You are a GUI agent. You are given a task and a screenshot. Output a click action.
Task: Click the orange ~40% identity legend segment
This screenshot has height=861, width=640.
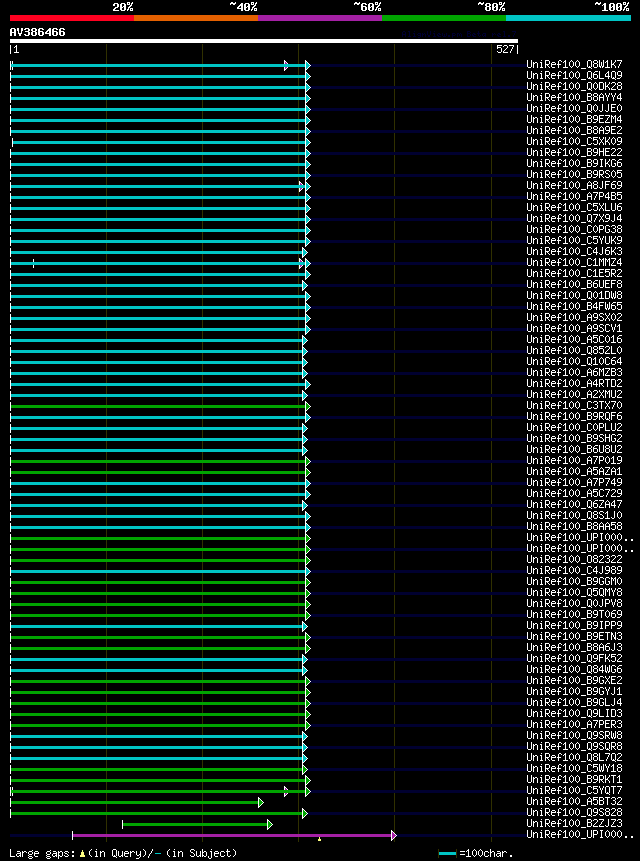pos(196,18)
